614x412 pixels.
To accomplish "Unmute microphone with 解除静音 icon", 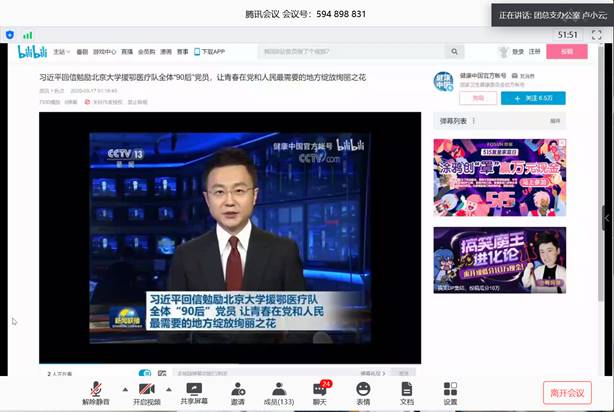I will pyautogui.click(x=96, y=391).
